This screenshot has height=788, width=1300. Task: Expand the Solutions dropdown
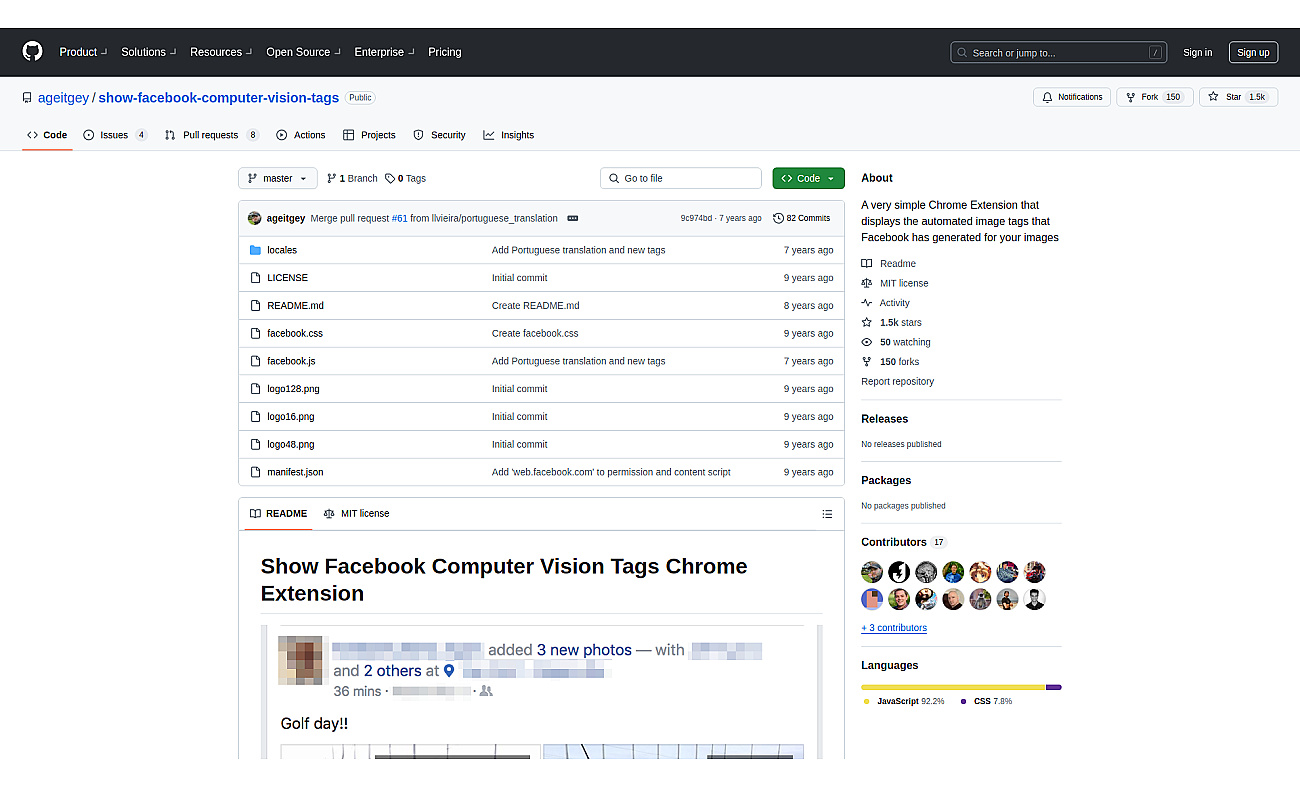(148, 52)
